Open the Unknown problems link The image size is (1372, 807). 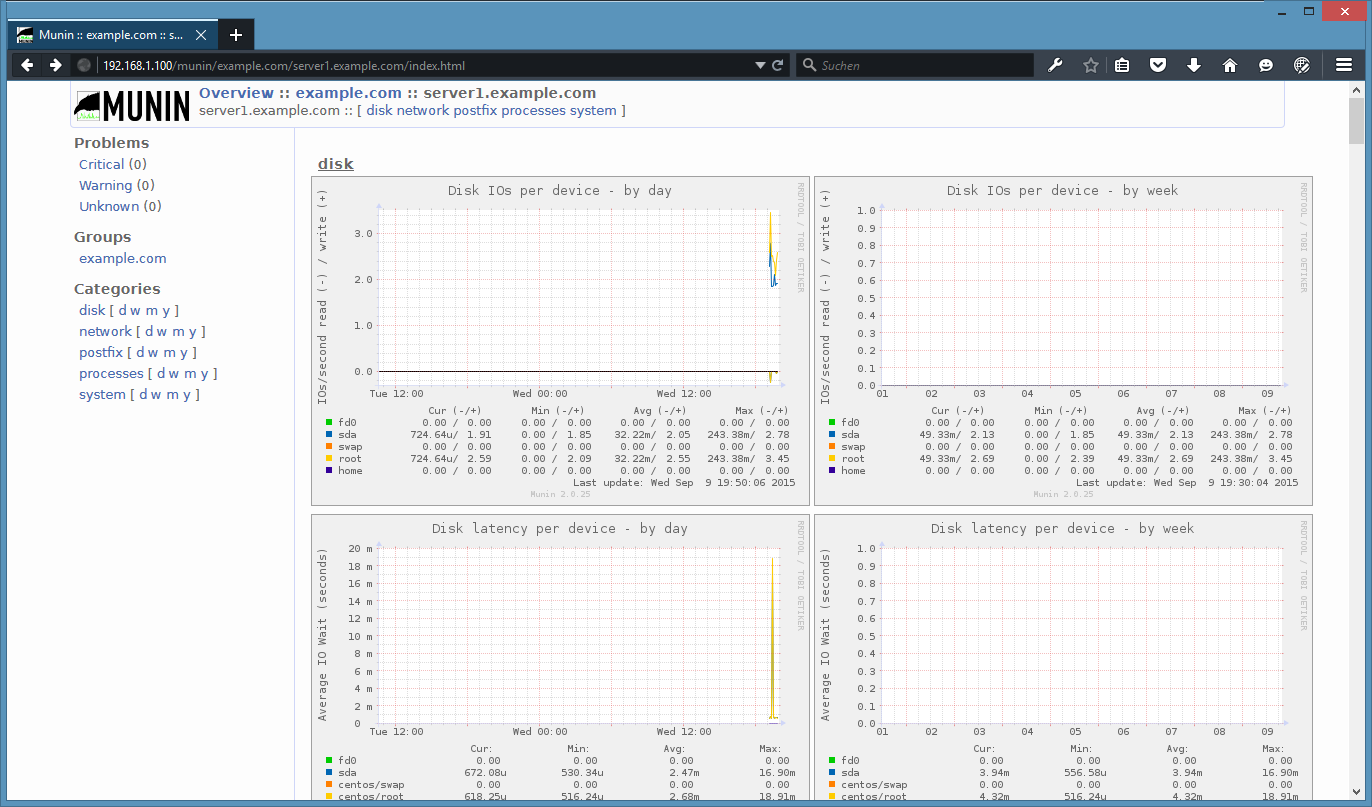point(109,207)
